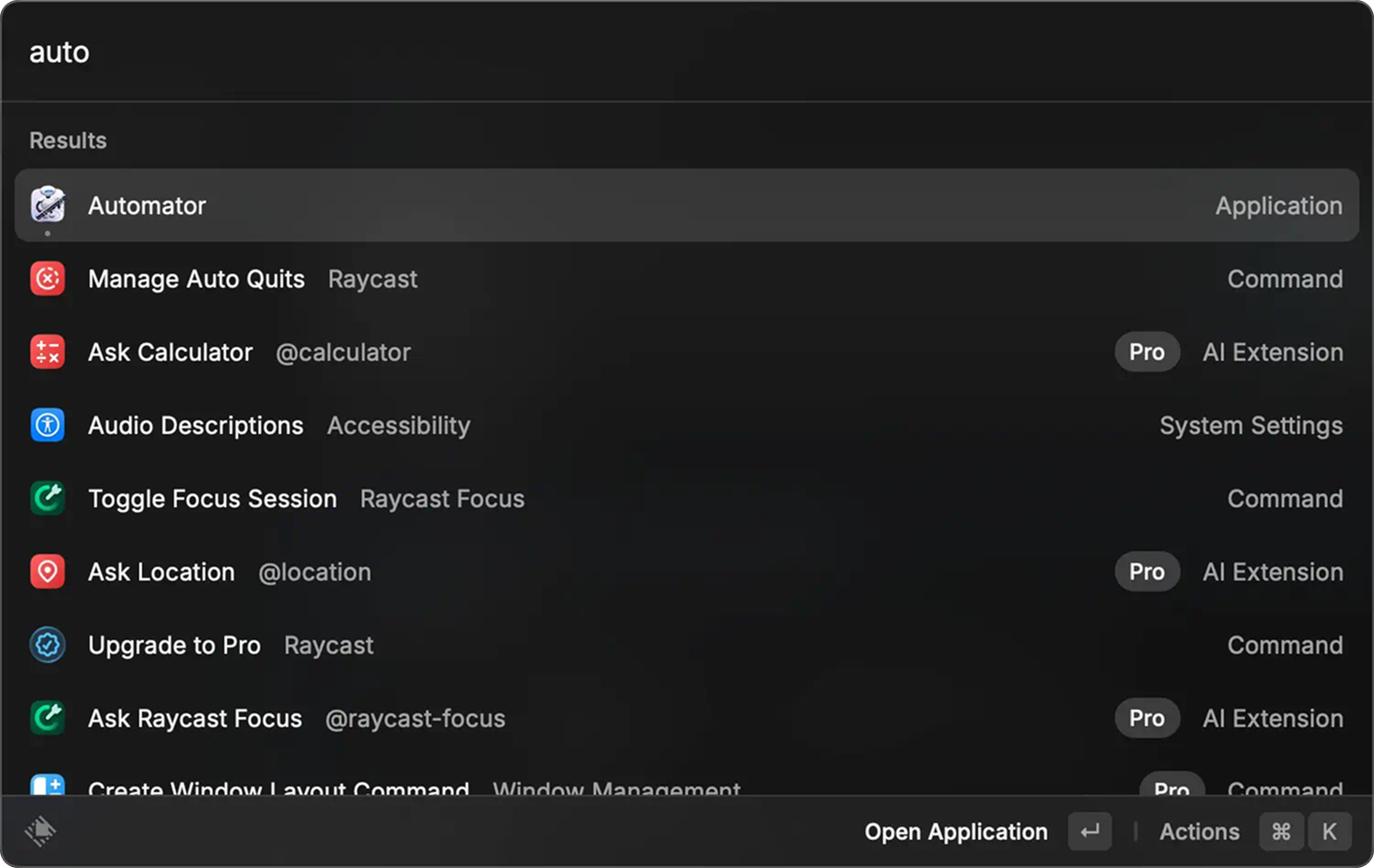Click the Manage Auto Quits icon

[48, 278]
